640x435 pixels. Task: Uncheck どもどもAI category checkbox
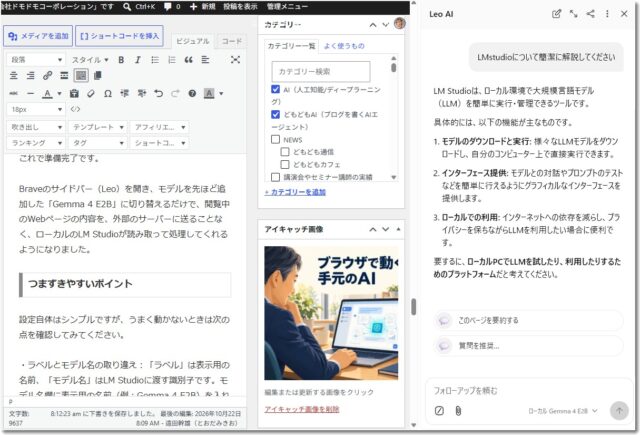(276, 114)
